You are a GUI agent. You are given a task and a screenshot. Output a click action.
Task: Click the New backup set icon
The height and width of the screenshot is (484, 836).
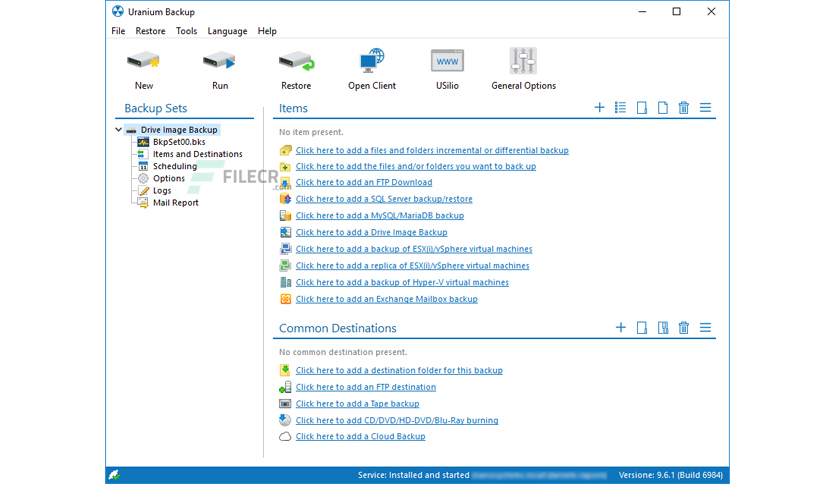pyautogui.click(x=143, y=61)
